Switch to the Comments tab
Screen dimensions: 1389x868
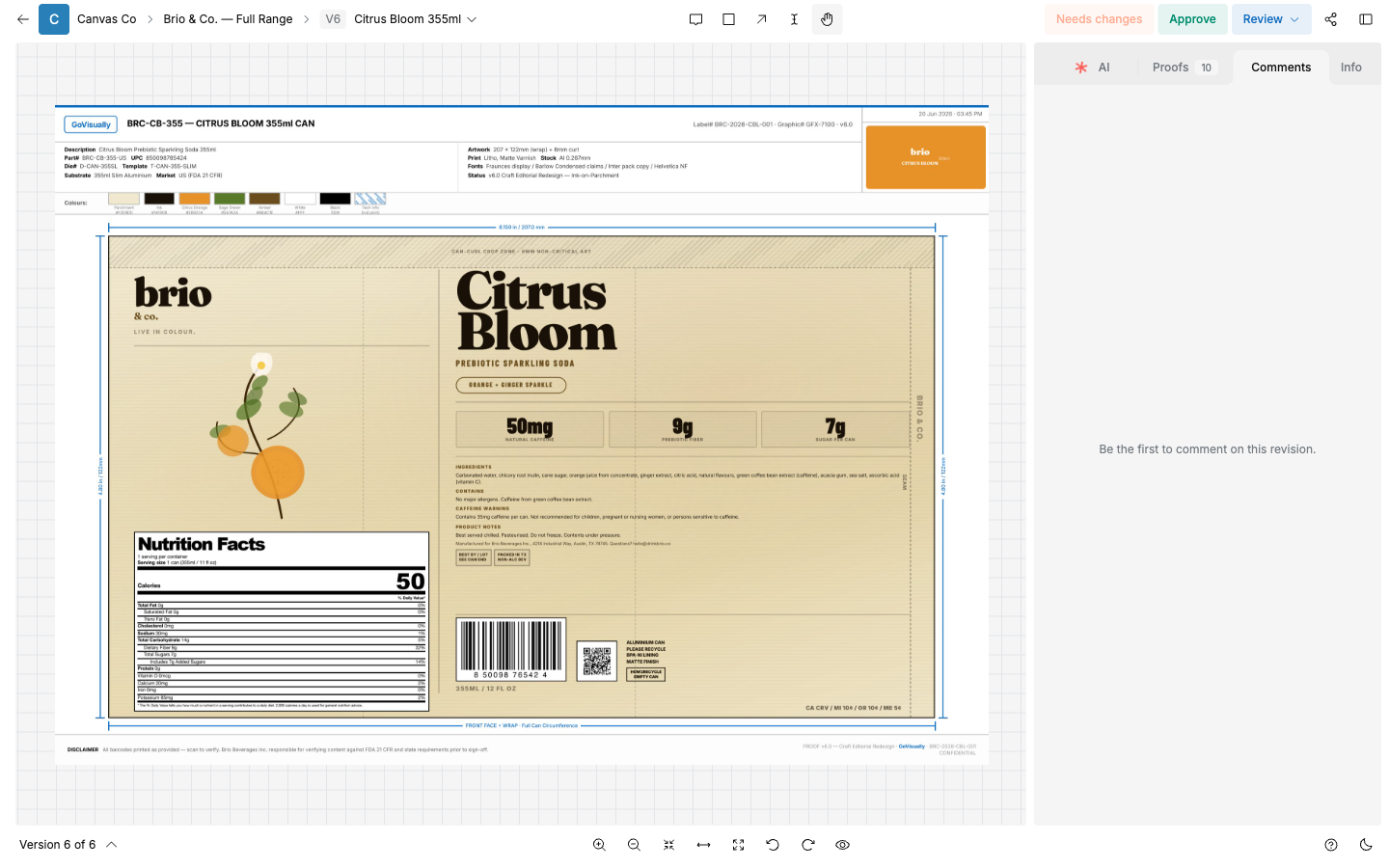(1281, 68)
